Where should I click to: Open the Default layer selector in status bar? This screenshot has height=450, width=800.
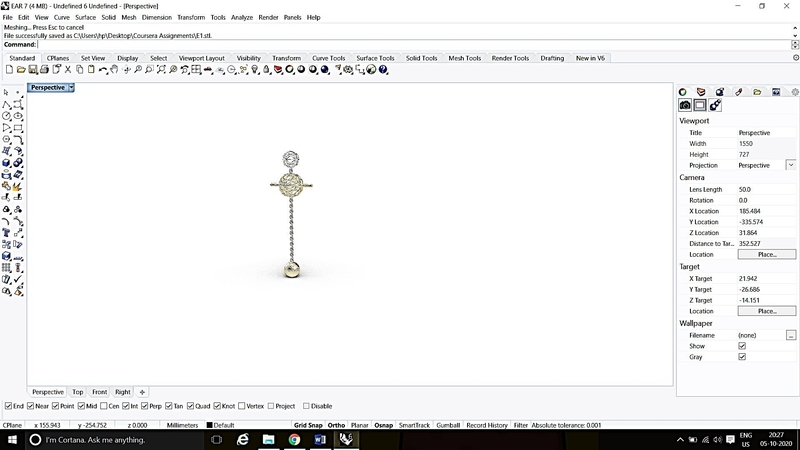pyautogui.click(x=221, y=425)
